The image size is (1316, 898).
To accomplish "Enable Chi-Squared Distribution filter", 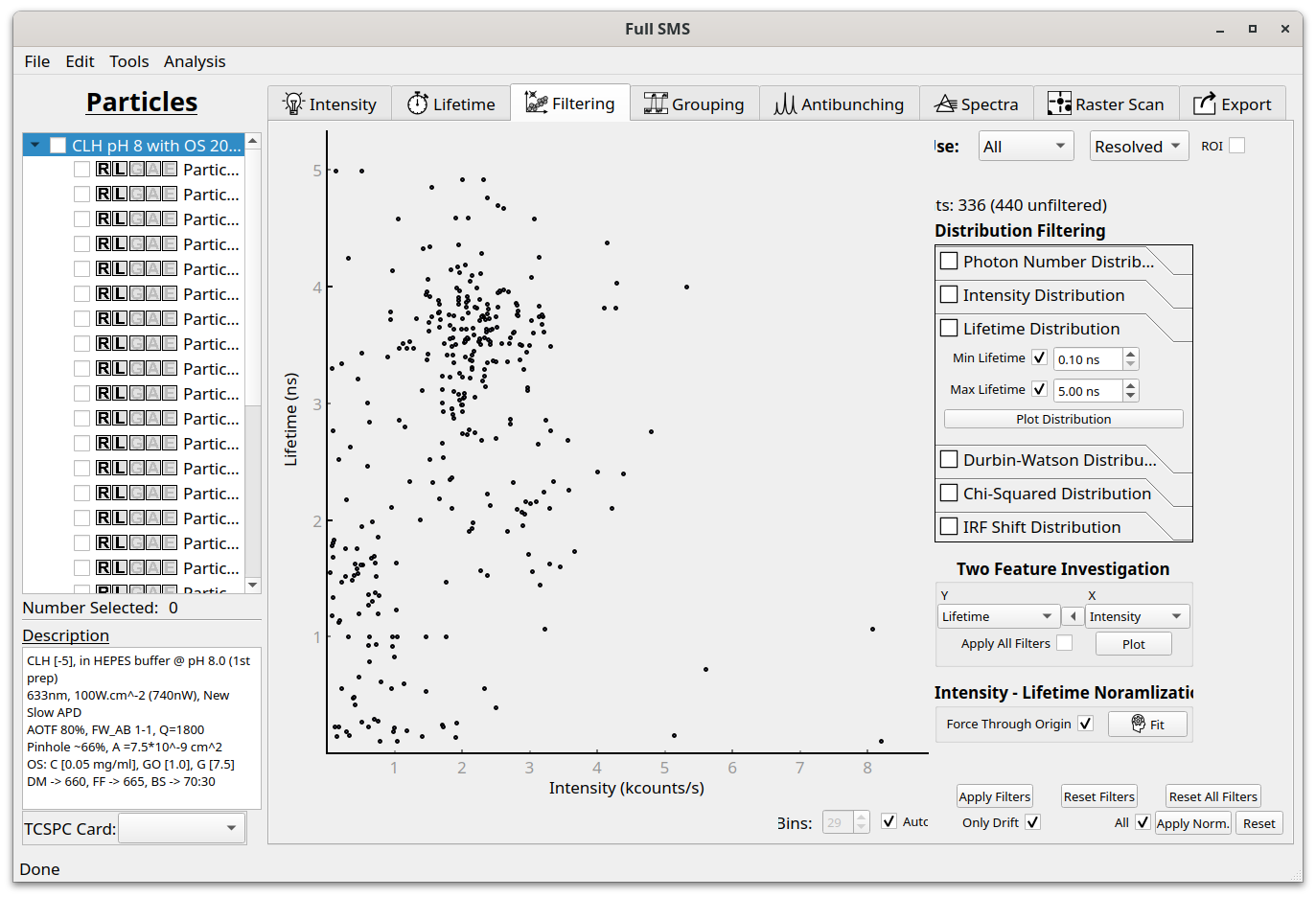I will click(x=950, y=493).
